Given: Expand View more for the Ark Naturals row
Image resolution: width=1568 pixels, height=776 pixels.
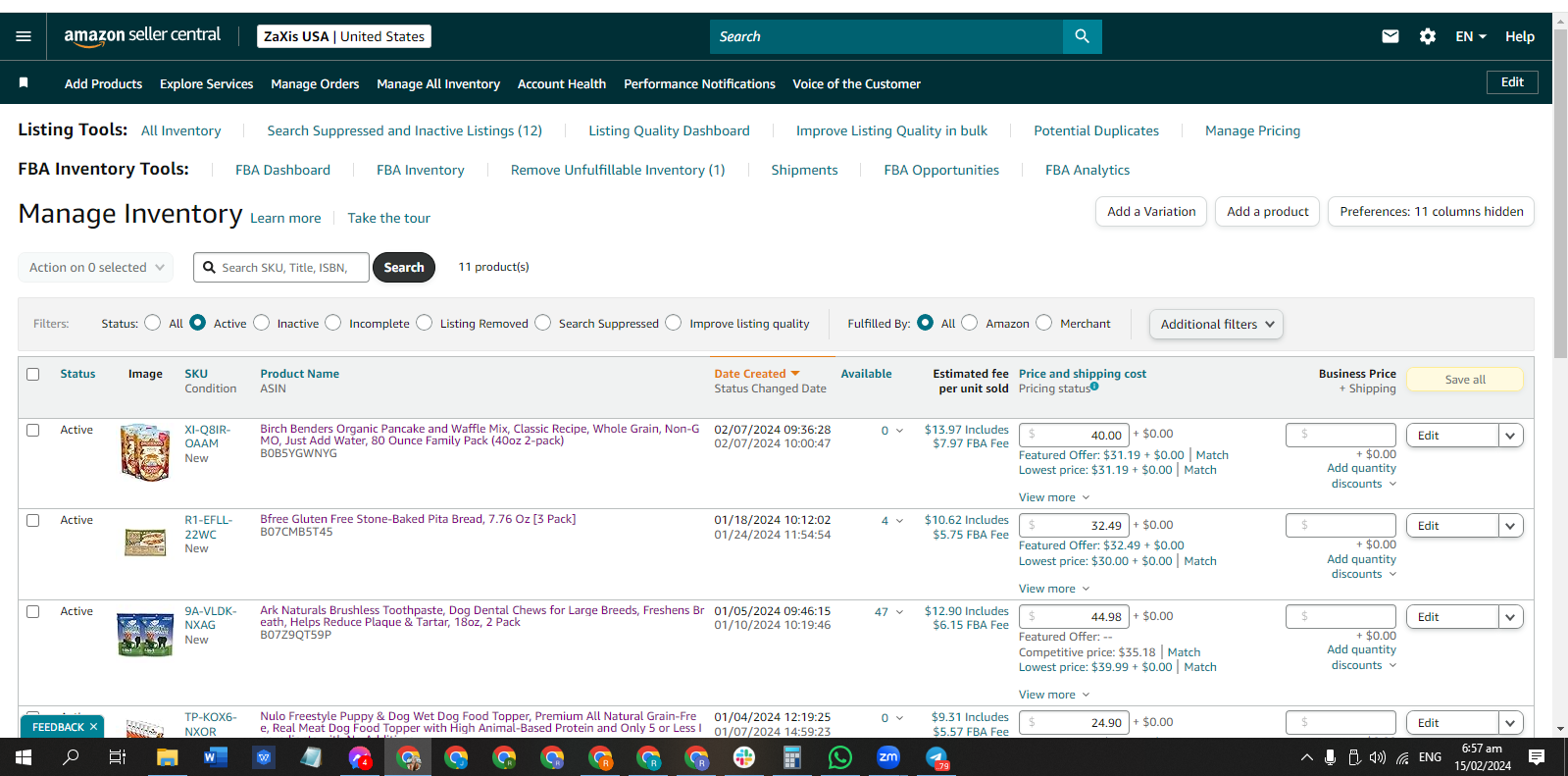Looking at the screenshot, I should [1054, 695].
